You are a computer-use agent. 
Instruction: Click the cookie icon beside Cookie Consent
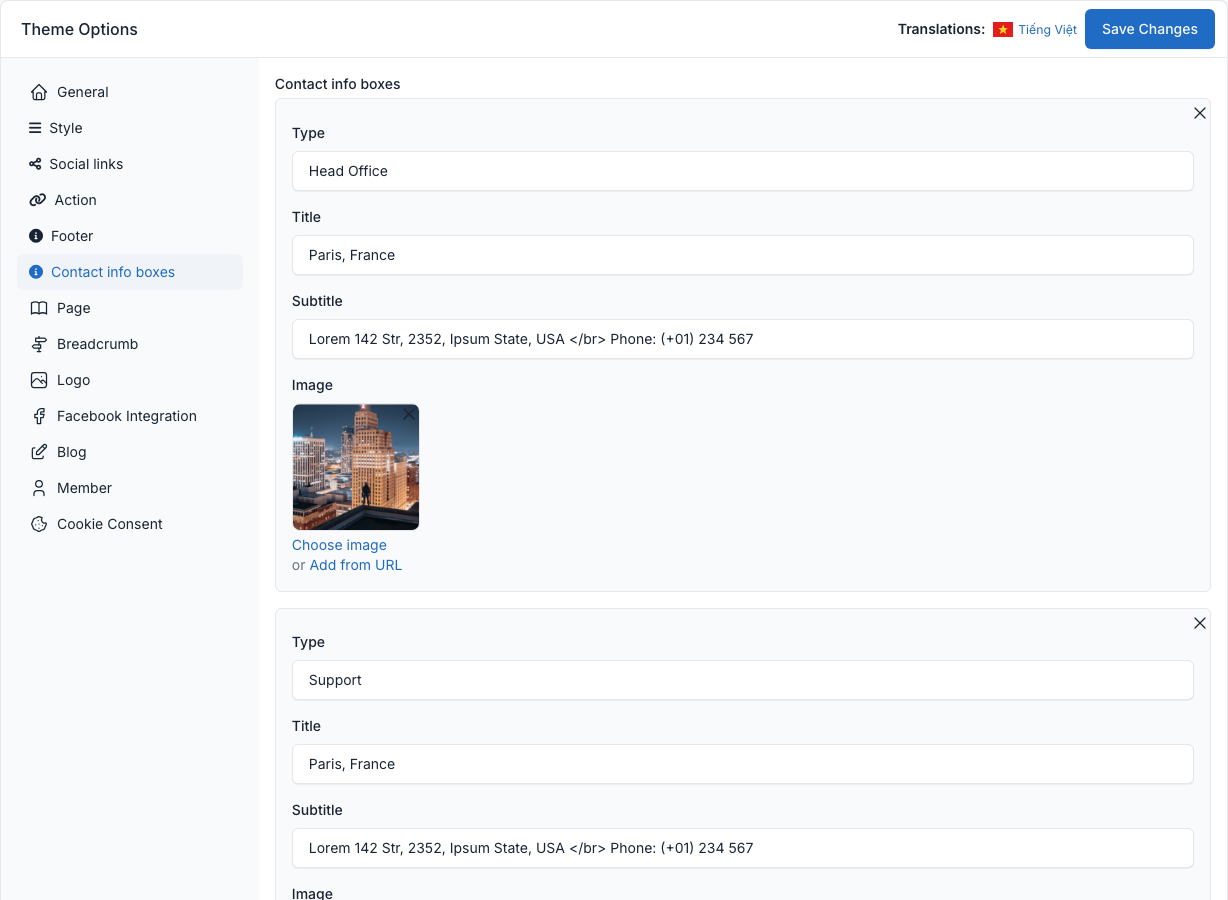coord(39,524)
